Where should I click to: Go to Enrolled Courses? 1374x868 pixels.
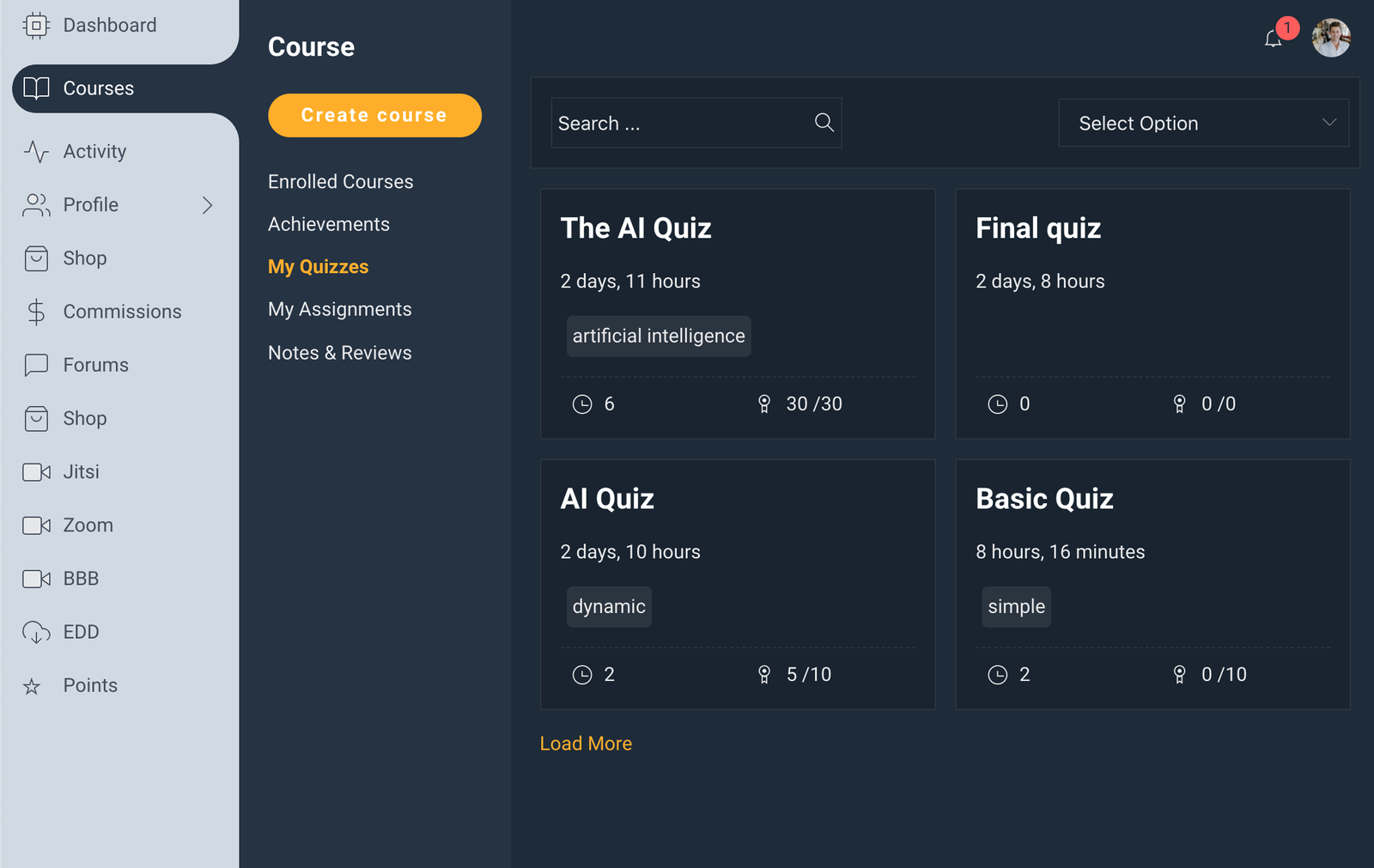click(340, 182)
